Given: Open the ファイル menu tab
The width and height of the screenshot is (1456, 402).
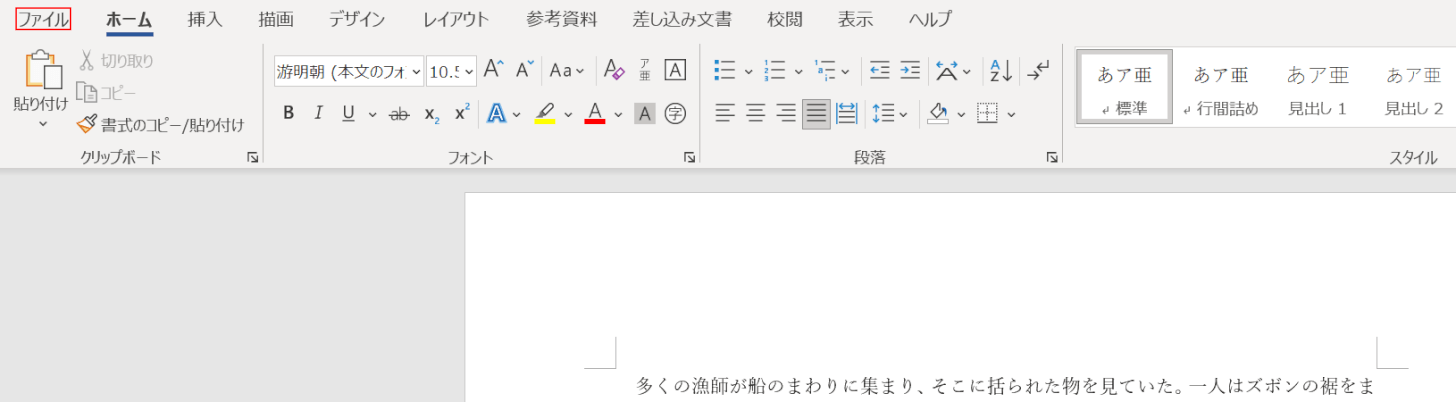Looking at the screenshot, I should click(43, 19).
